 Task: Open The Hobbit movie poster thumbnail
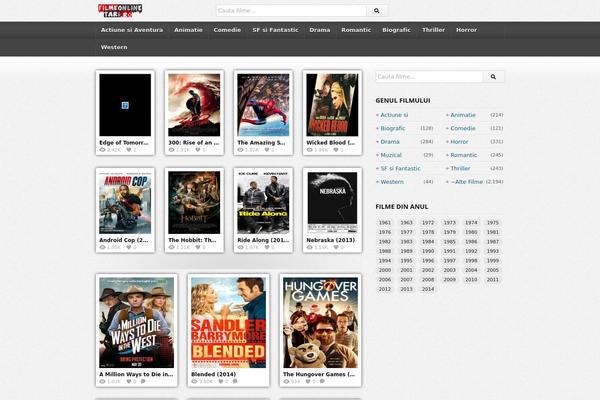pyautogui.click(x=194, y=201)
